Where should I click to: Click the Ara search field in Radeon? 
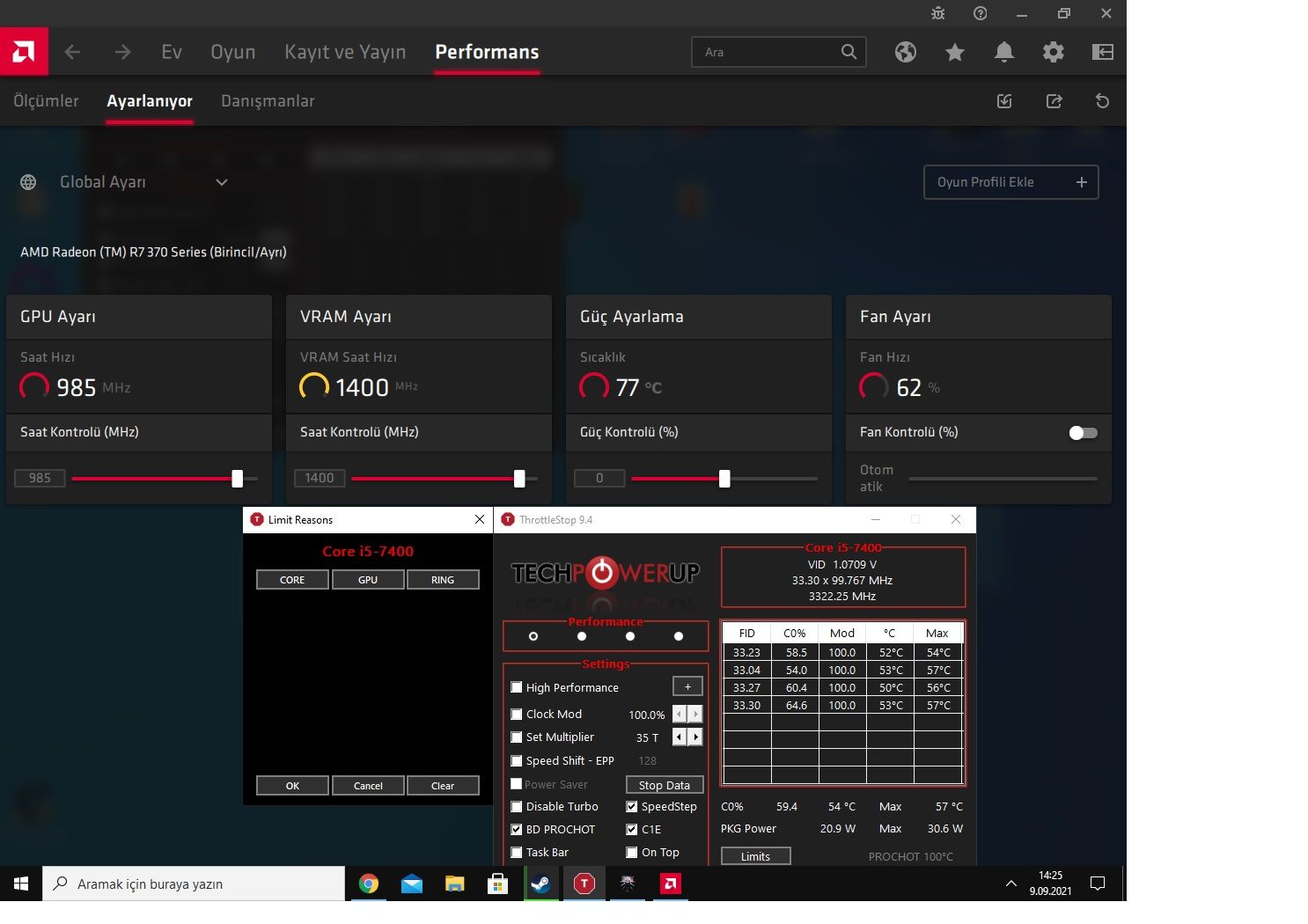[x=779, y=52]
